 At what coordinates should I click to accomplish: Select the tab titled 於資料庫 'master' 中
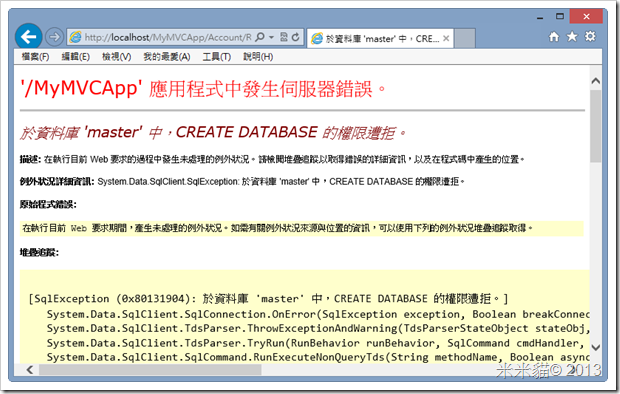click(x=380, y=38)
